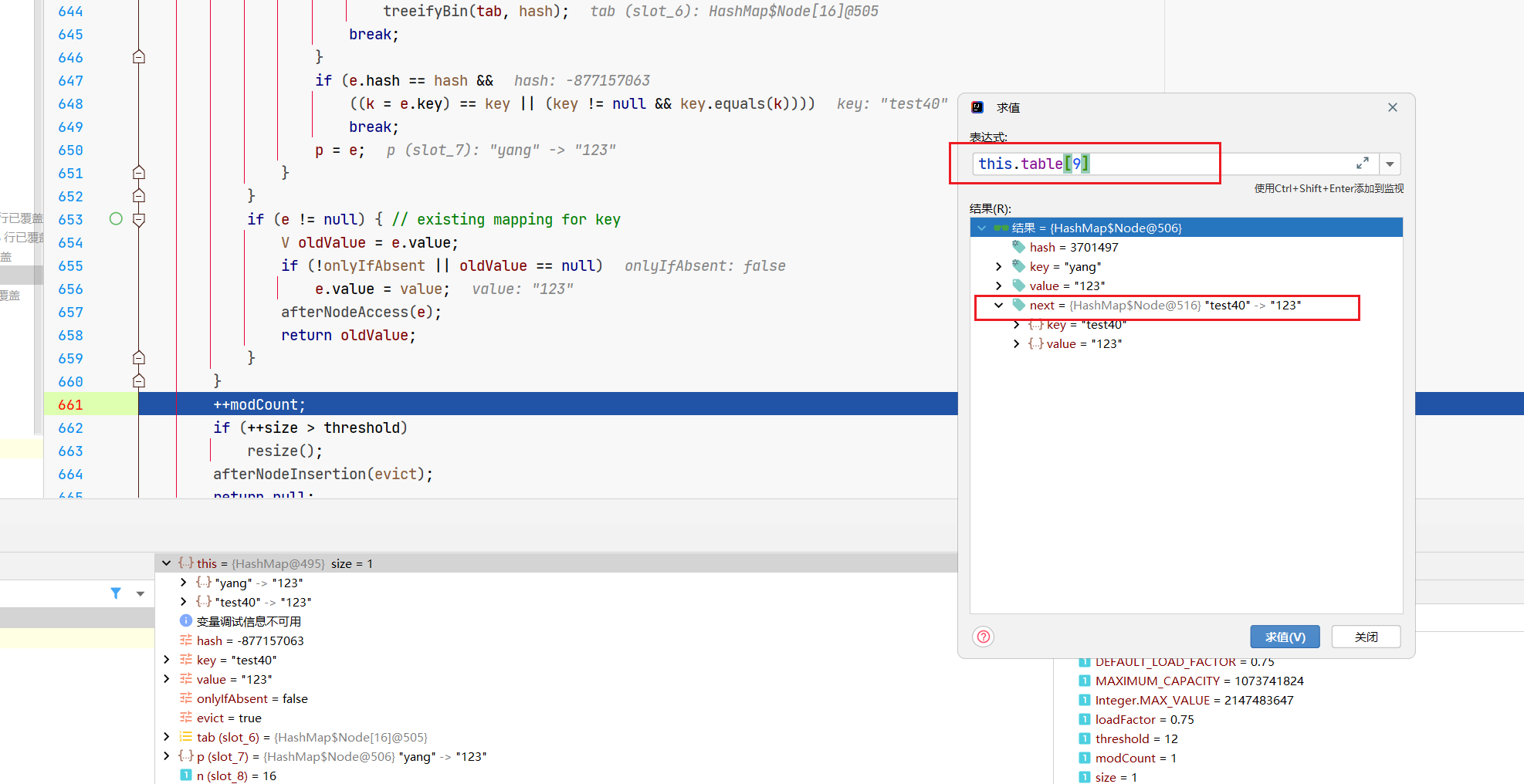1524x784 pixels.
Task: Click the resize(); call on line 663
Action: [x=285, y=451]
